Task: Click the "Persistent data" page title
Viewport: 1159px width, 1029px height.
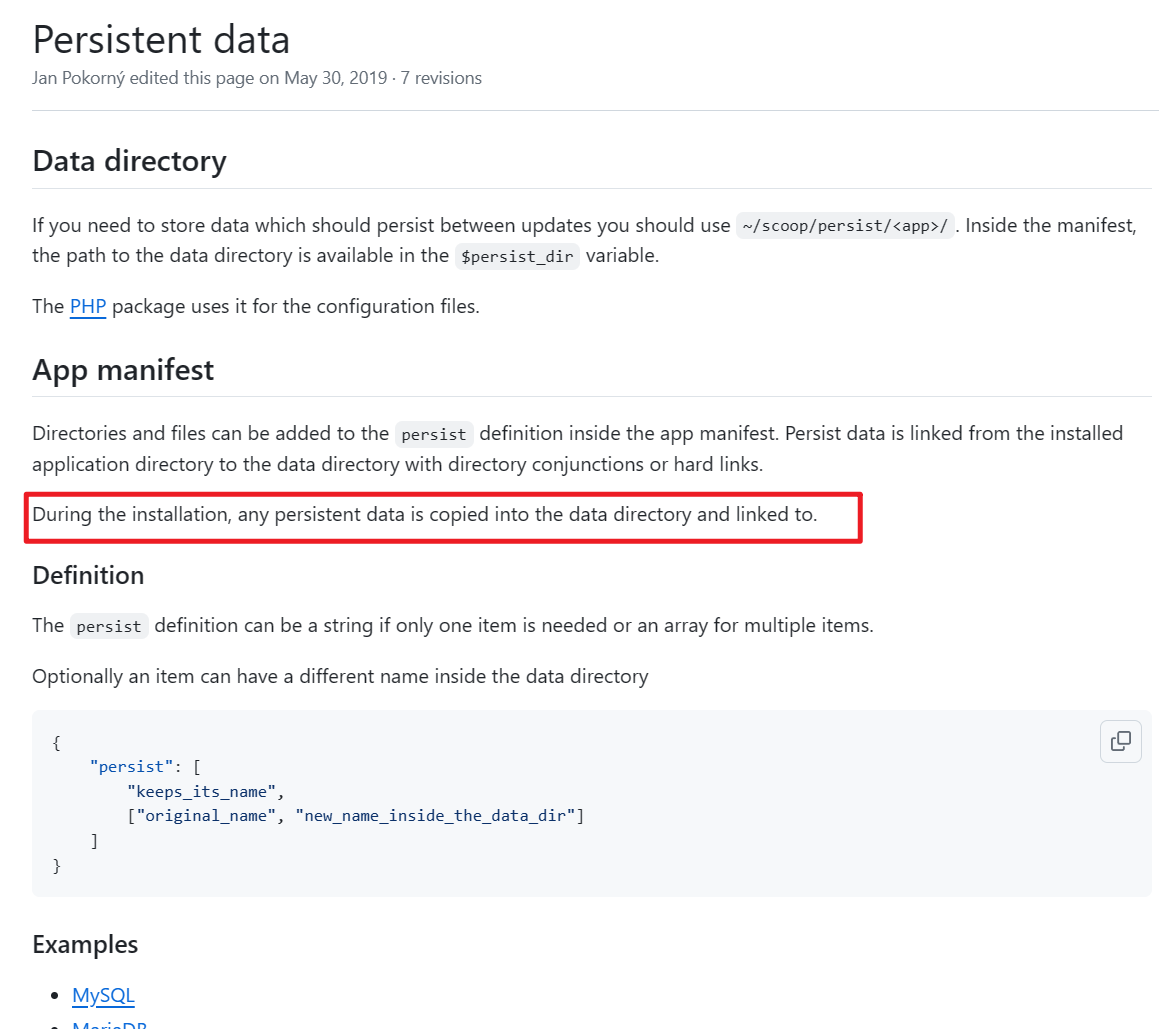Action: tap(161, 39)
